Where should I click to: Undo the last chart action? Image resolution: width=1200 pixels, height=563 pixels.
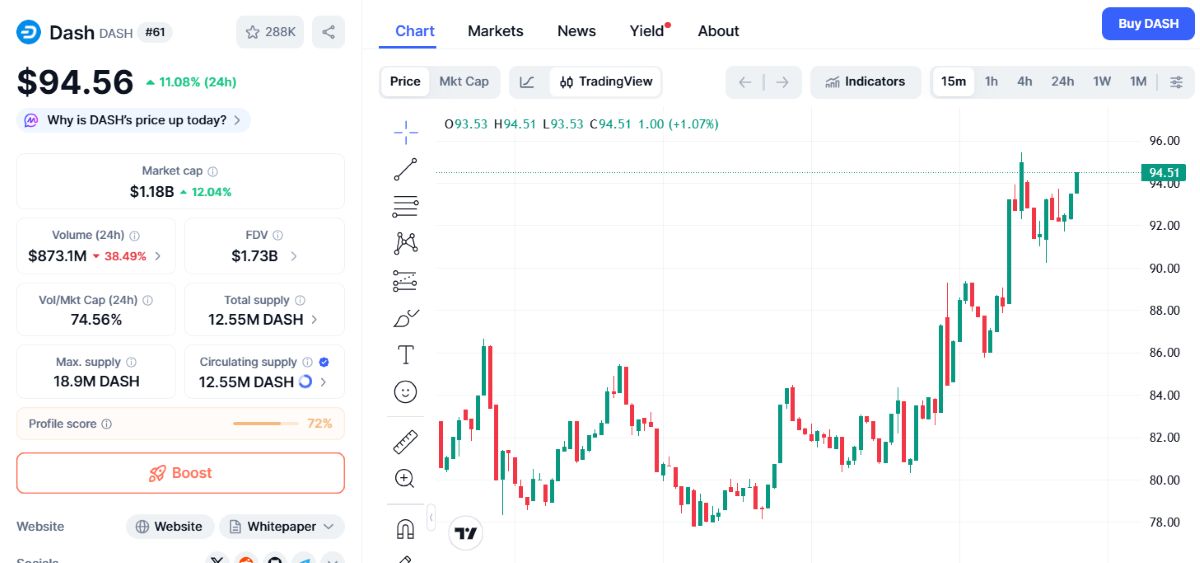tap(745, 82)
